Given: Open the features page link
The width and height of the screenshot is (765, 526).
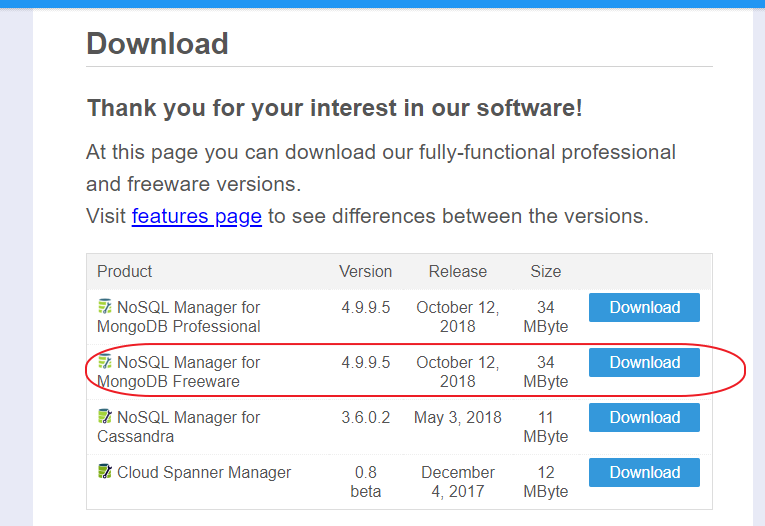Looking at the screenshot, I should coord(196,216).
